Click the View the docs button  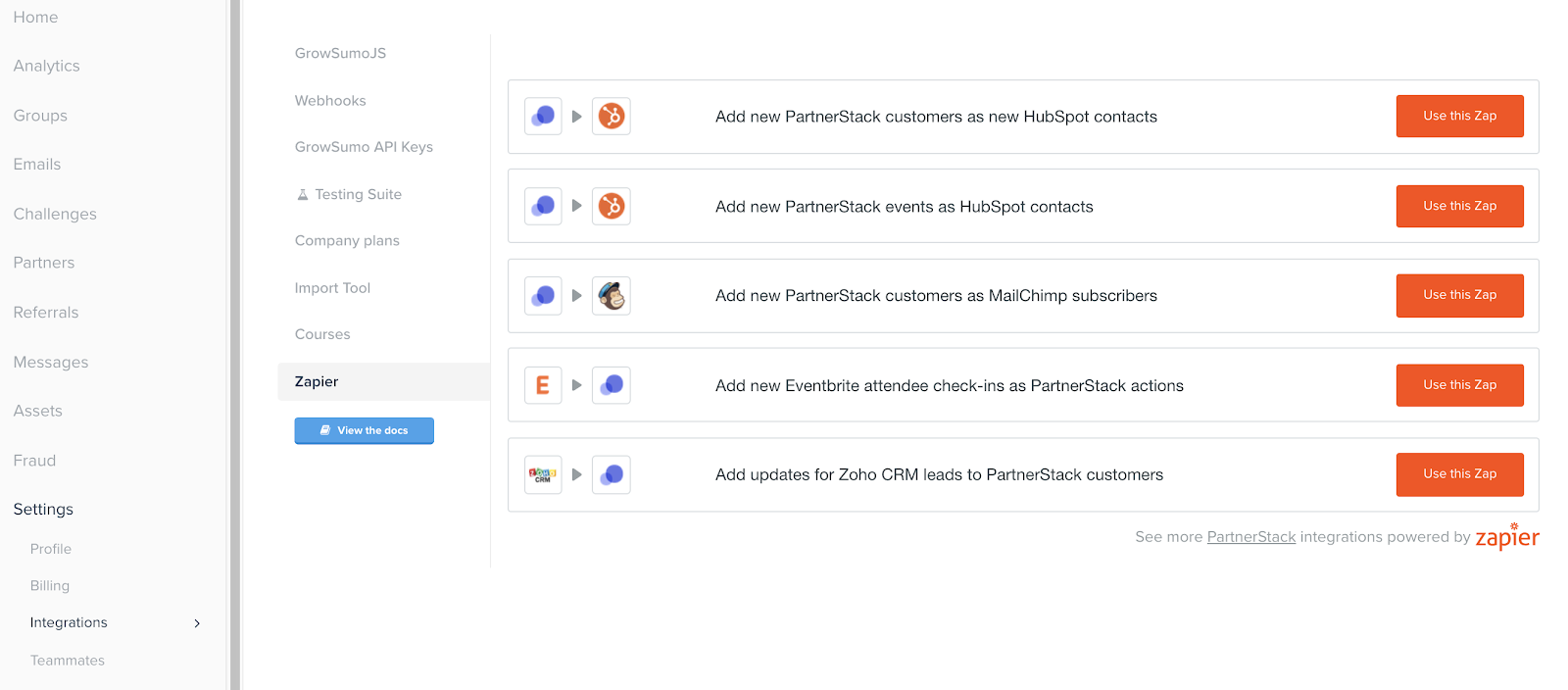[364, 430]
